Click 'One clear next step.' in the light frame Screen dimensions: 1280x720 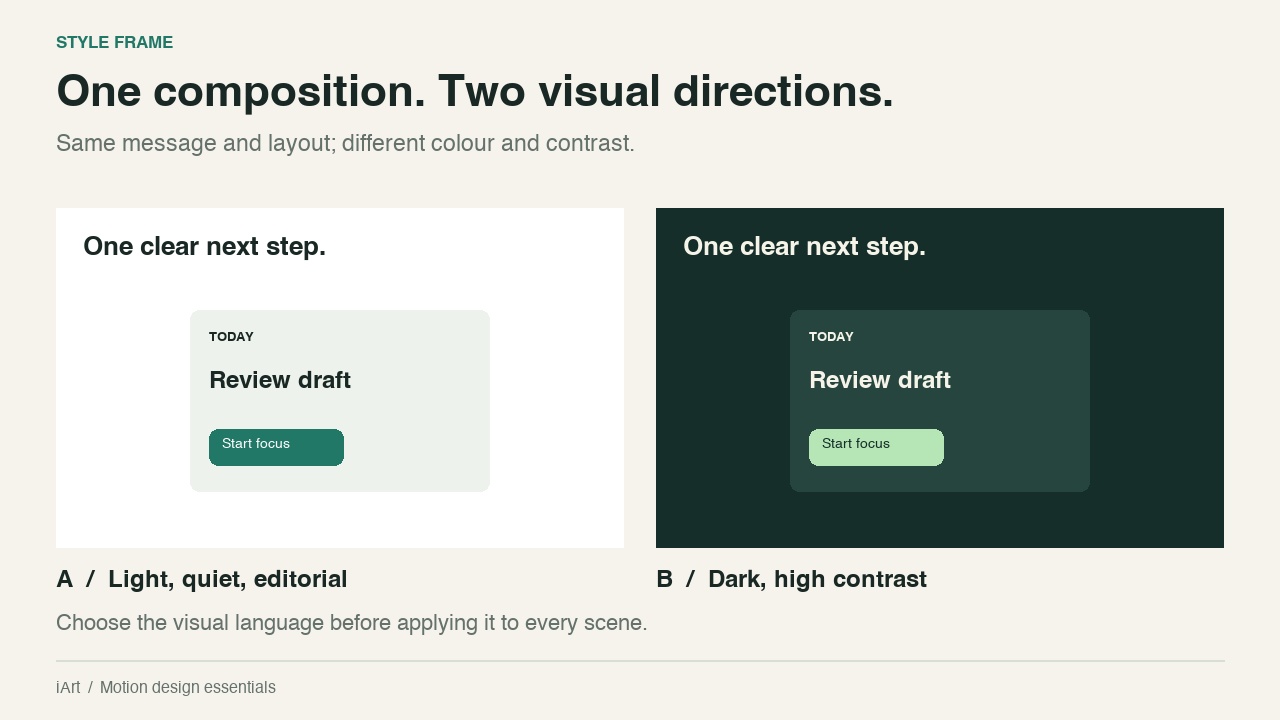(x=204, y=246)
